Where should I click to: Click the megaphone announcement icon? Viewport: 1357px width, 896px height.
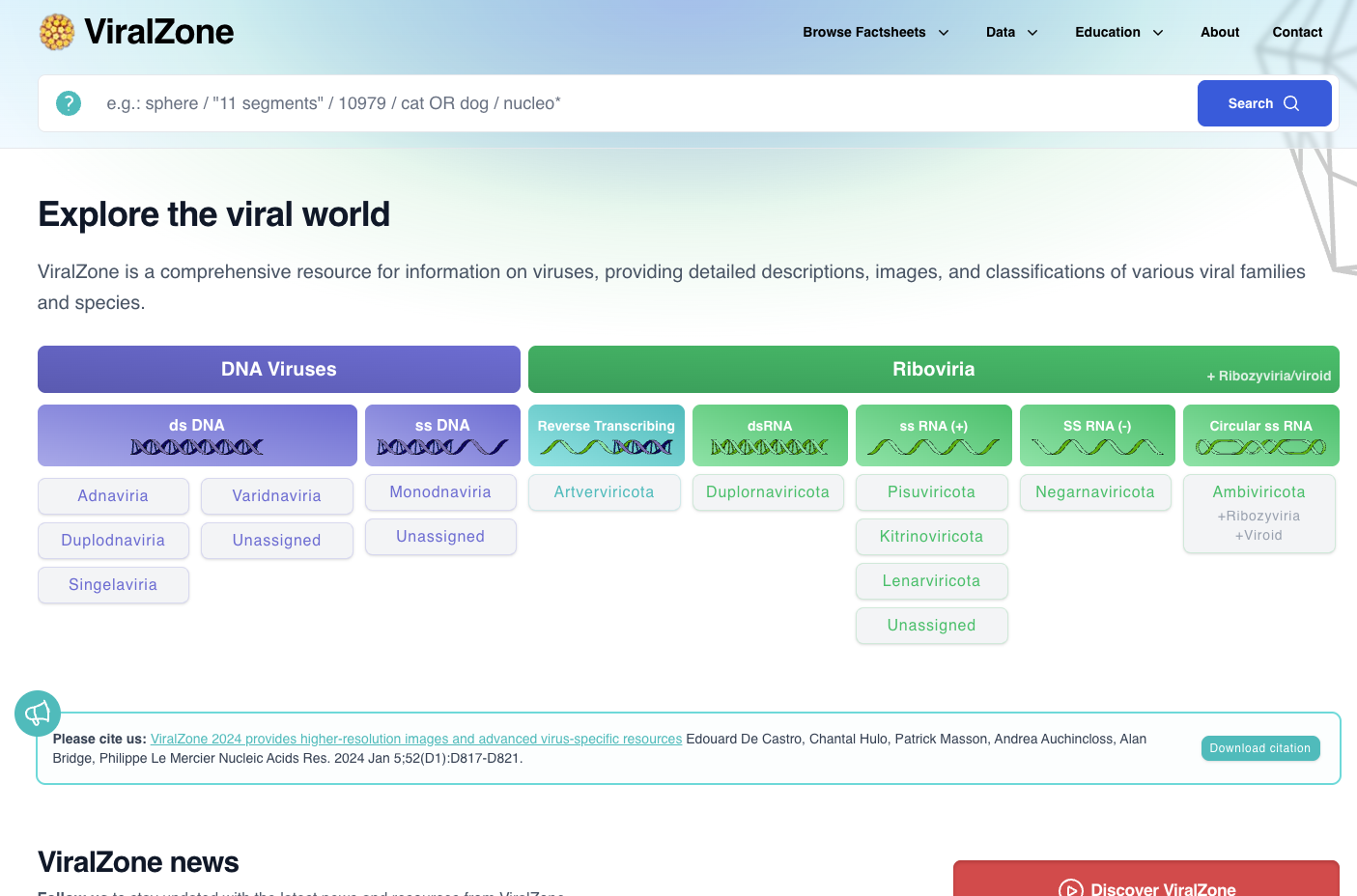(38, 714)
